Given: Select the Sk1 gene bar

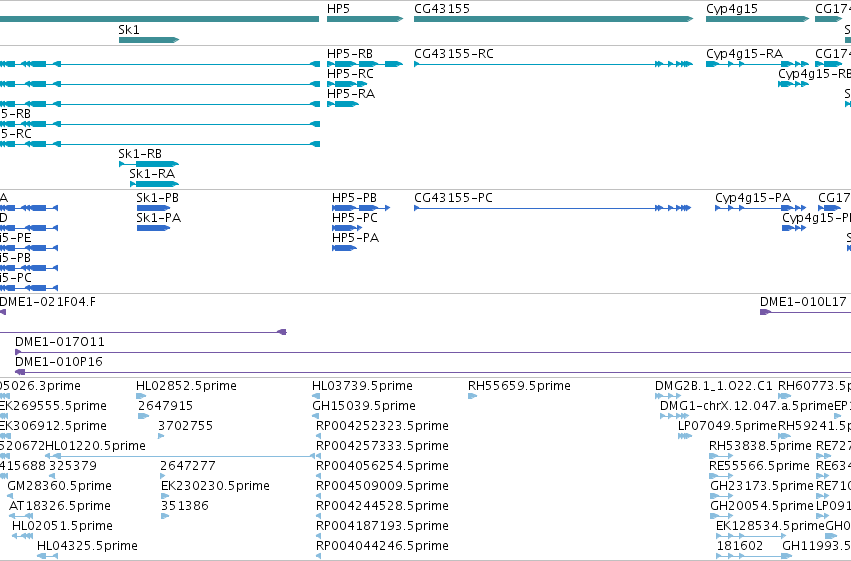Looking at the screenshot, I should click(149, 40).
